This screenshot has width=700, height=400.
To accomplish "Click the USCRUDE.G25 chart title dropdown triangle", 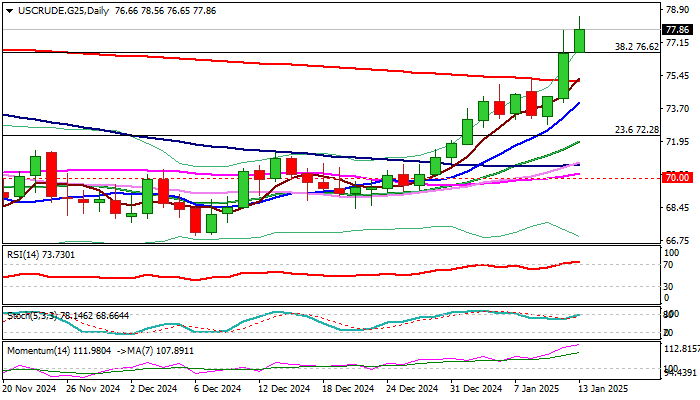I will (x=9, y=11).
